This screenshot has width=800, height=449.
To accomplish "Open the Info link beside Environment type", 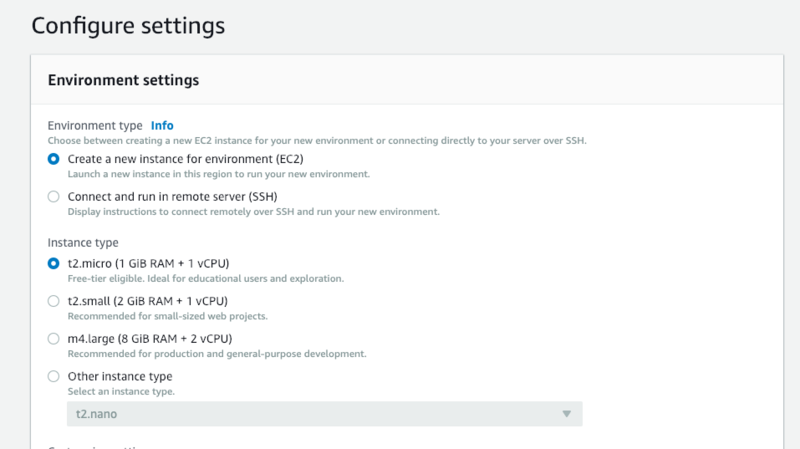I will pyautogui.click(x=162, y=126).
